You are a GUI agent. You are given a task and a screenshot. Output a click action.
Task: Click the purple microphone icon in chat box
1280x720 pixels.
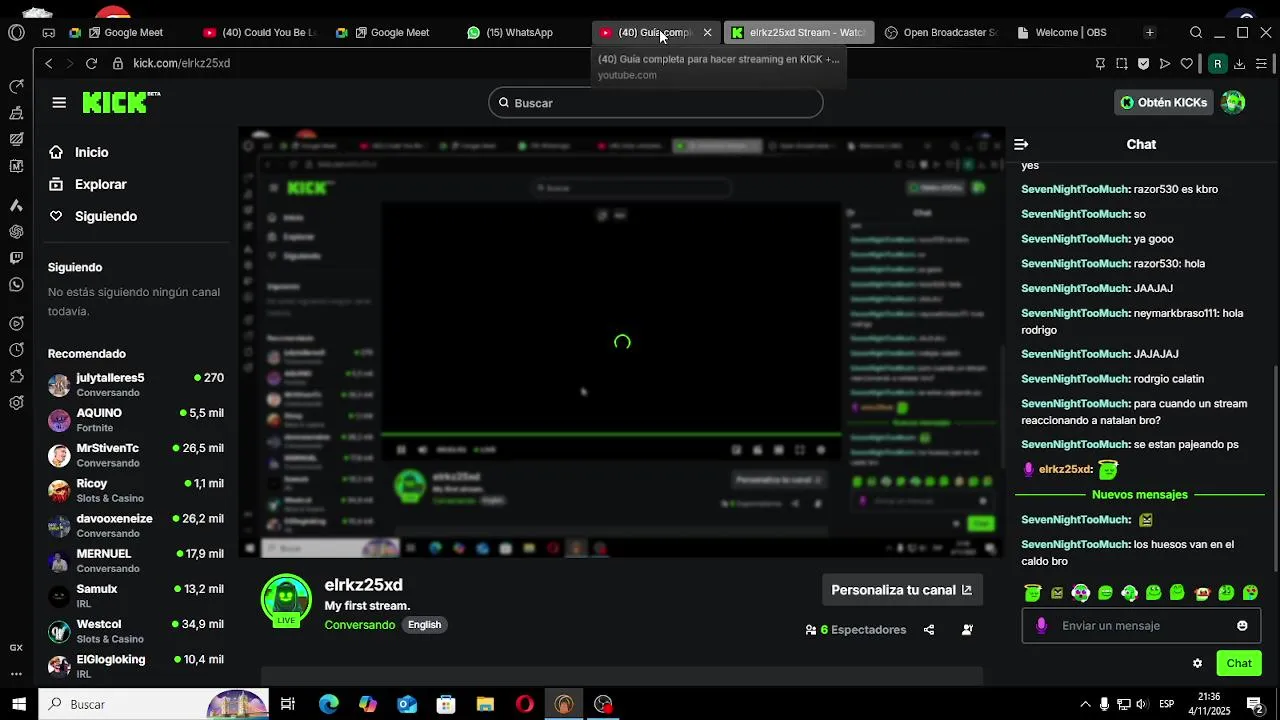tap(1041, 626)
